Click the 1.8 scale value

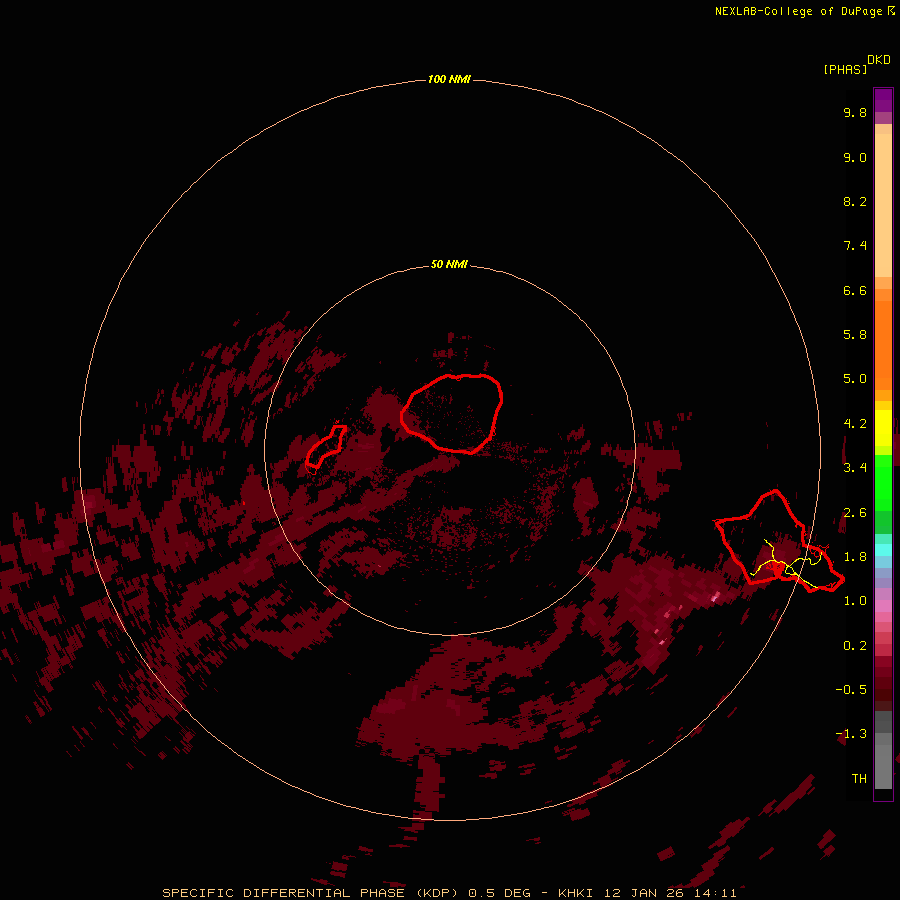pyautogui.click(x=855, y=557)
